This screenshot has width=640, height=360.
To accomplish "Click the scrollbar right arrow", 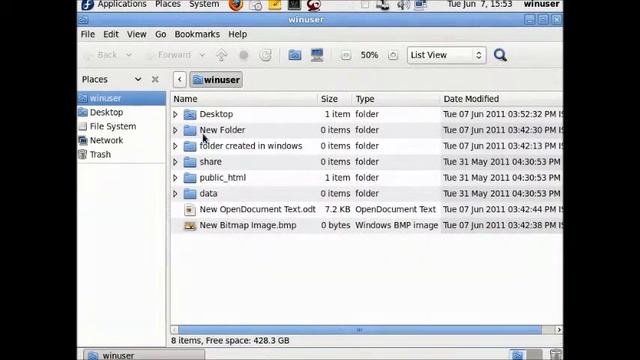I will coord(559,330).
